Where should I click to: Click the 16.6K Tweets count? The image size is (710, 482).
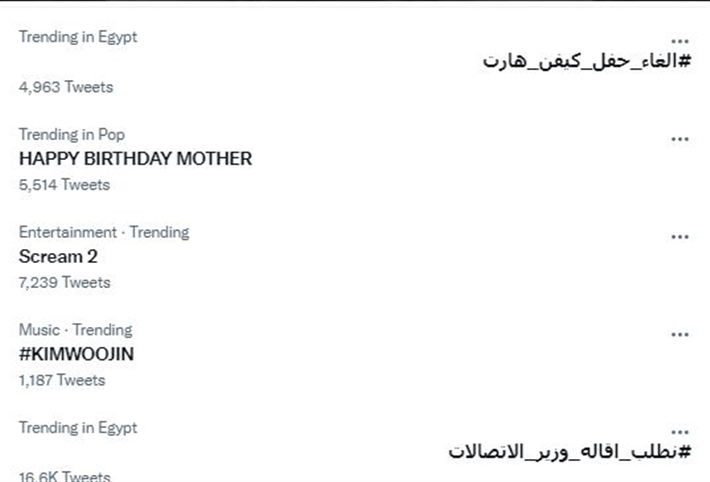point(64,476)
